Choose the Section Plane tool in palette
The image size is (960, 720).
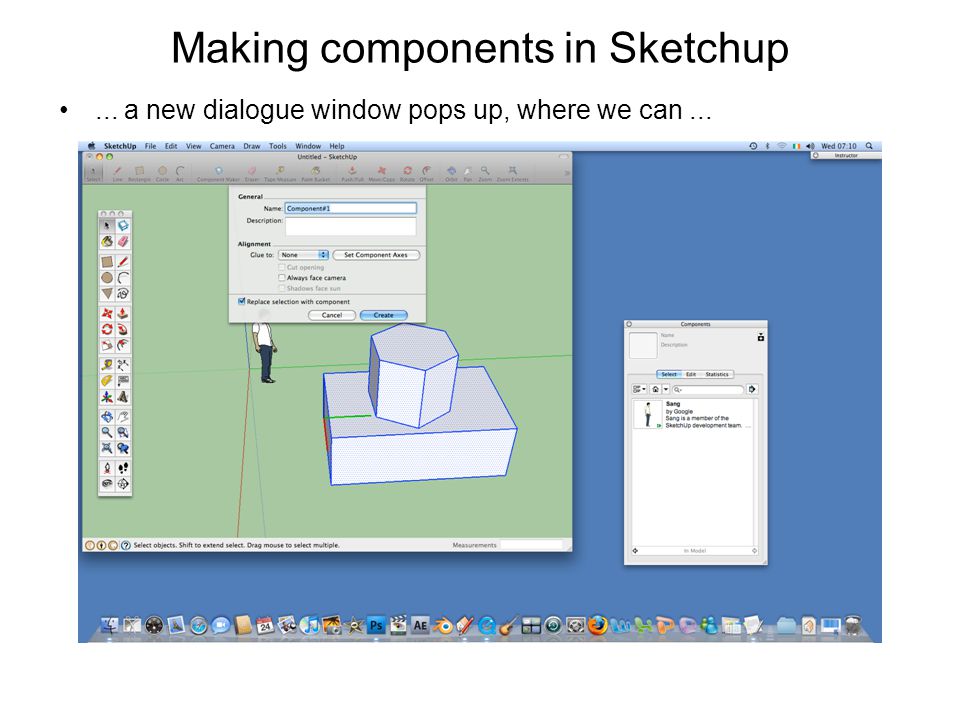(x=123, y=484)
